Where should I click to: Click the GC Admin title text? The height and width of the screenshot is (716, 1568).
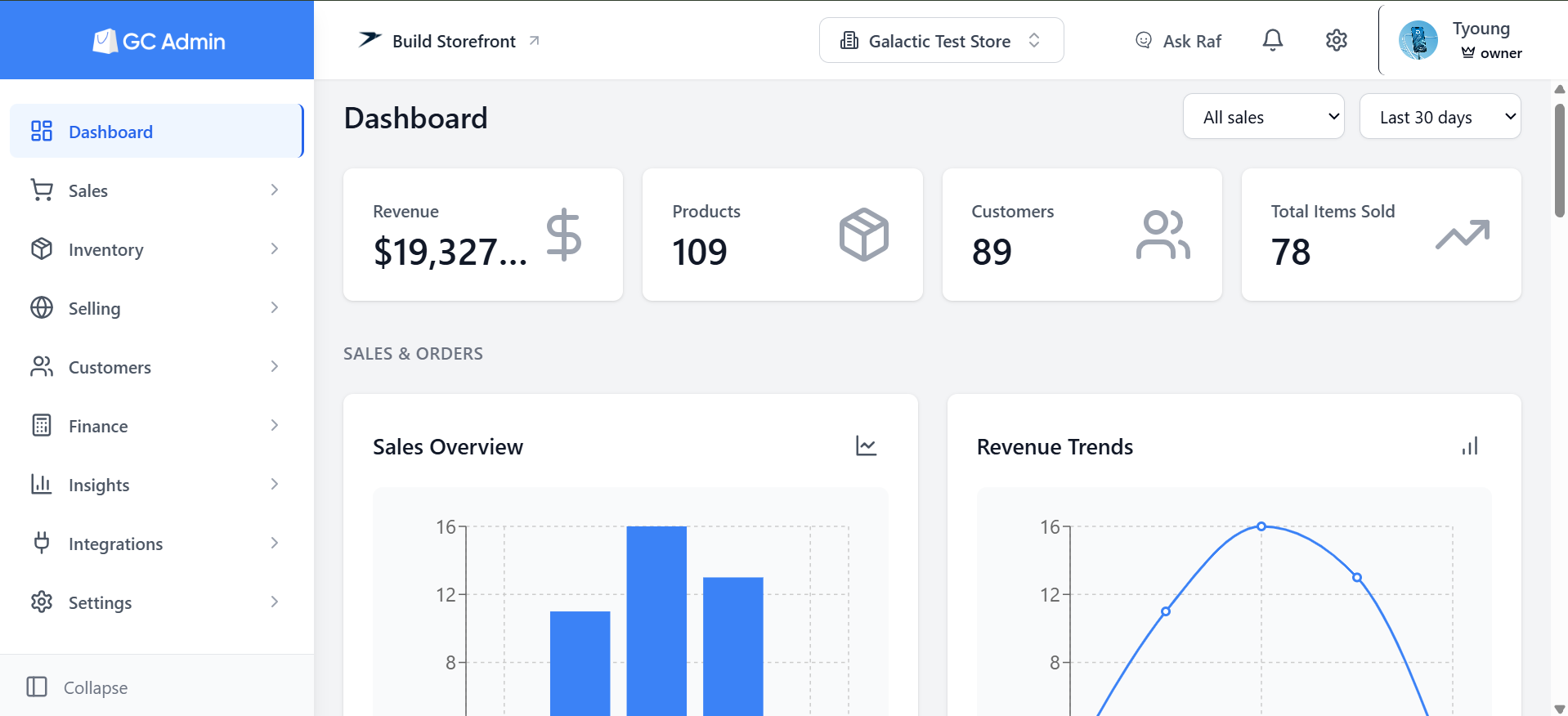174,41
